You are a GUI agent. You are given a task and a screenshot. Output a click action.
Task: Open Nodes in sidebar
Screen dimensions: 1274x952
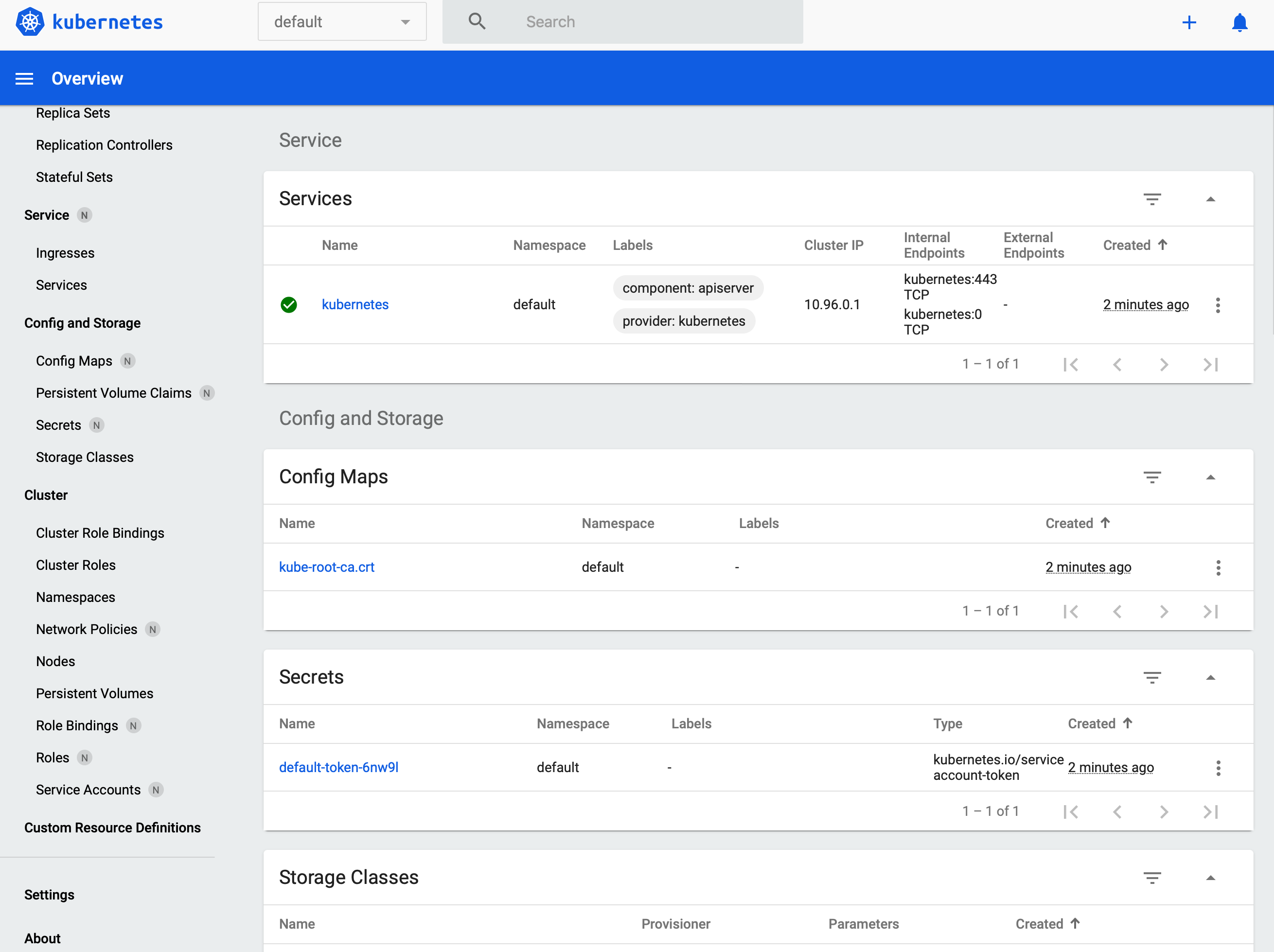click(55, 662)
